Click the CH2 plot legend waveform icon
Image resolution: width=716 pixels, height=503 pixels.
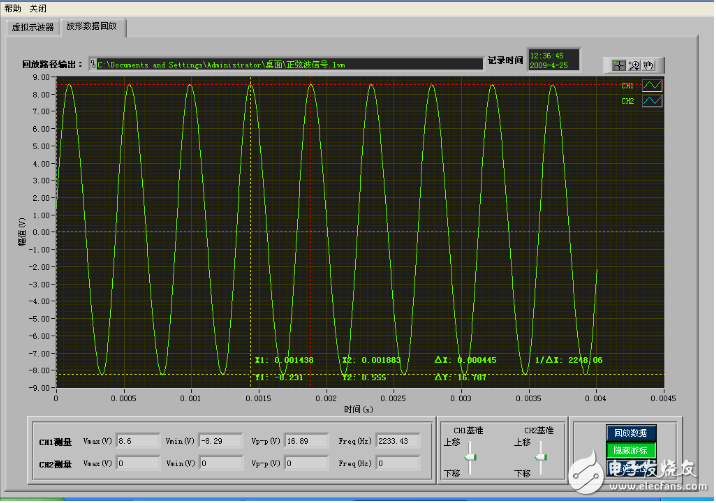click(652, 102)
